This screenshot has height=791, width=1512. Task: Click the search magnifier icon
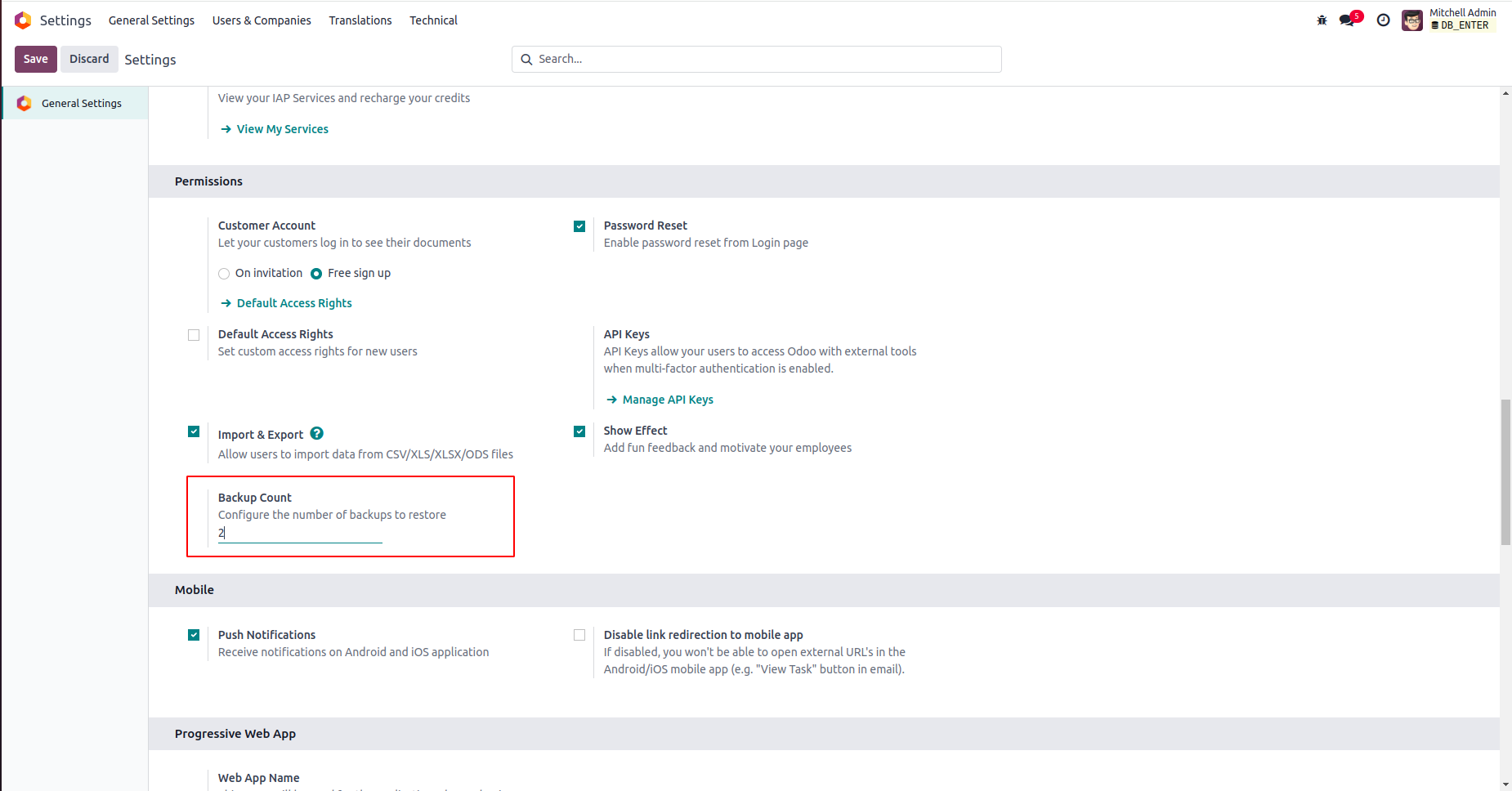[527, 60]
